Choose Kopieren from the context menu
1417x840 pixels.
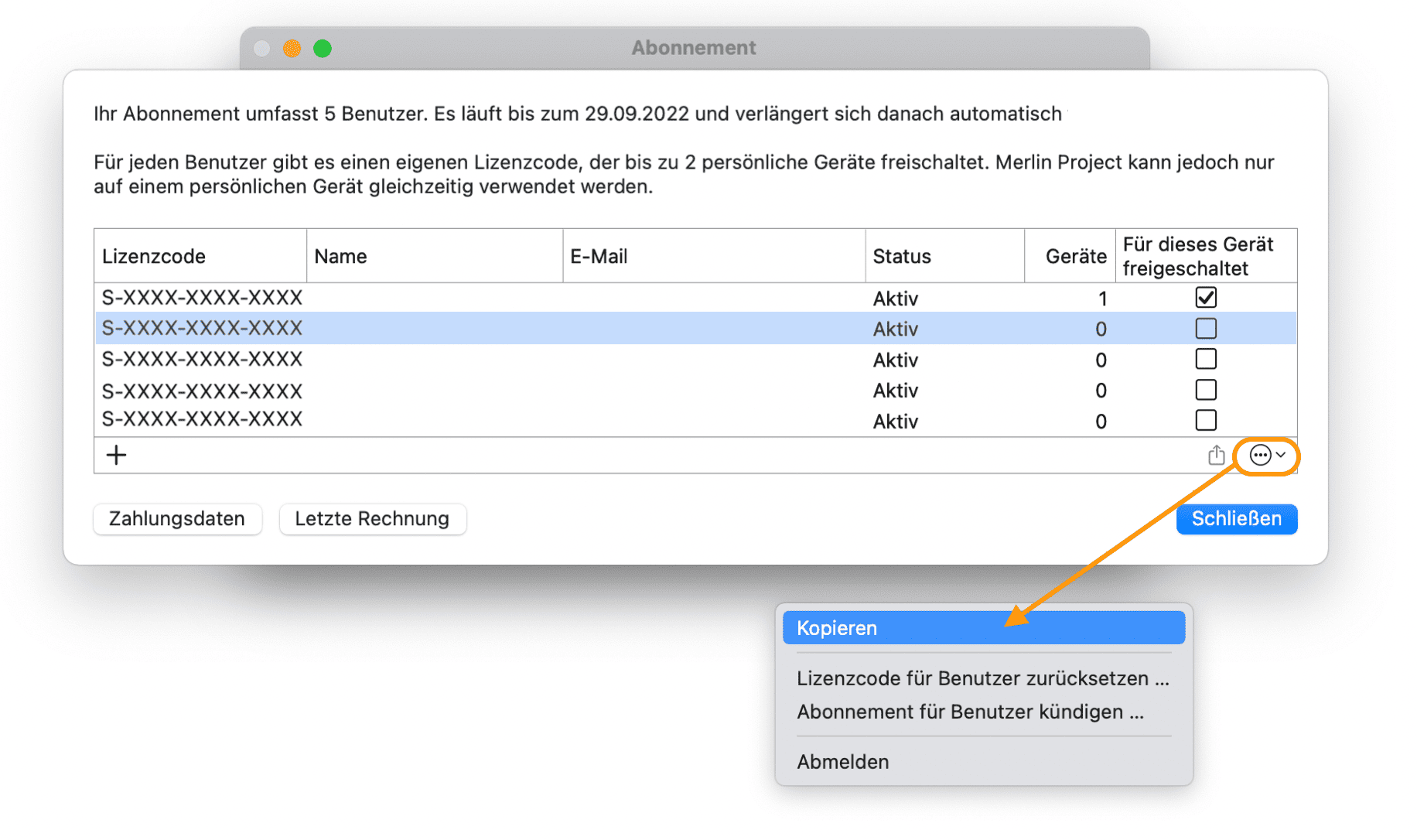click(x=983, y=628)
